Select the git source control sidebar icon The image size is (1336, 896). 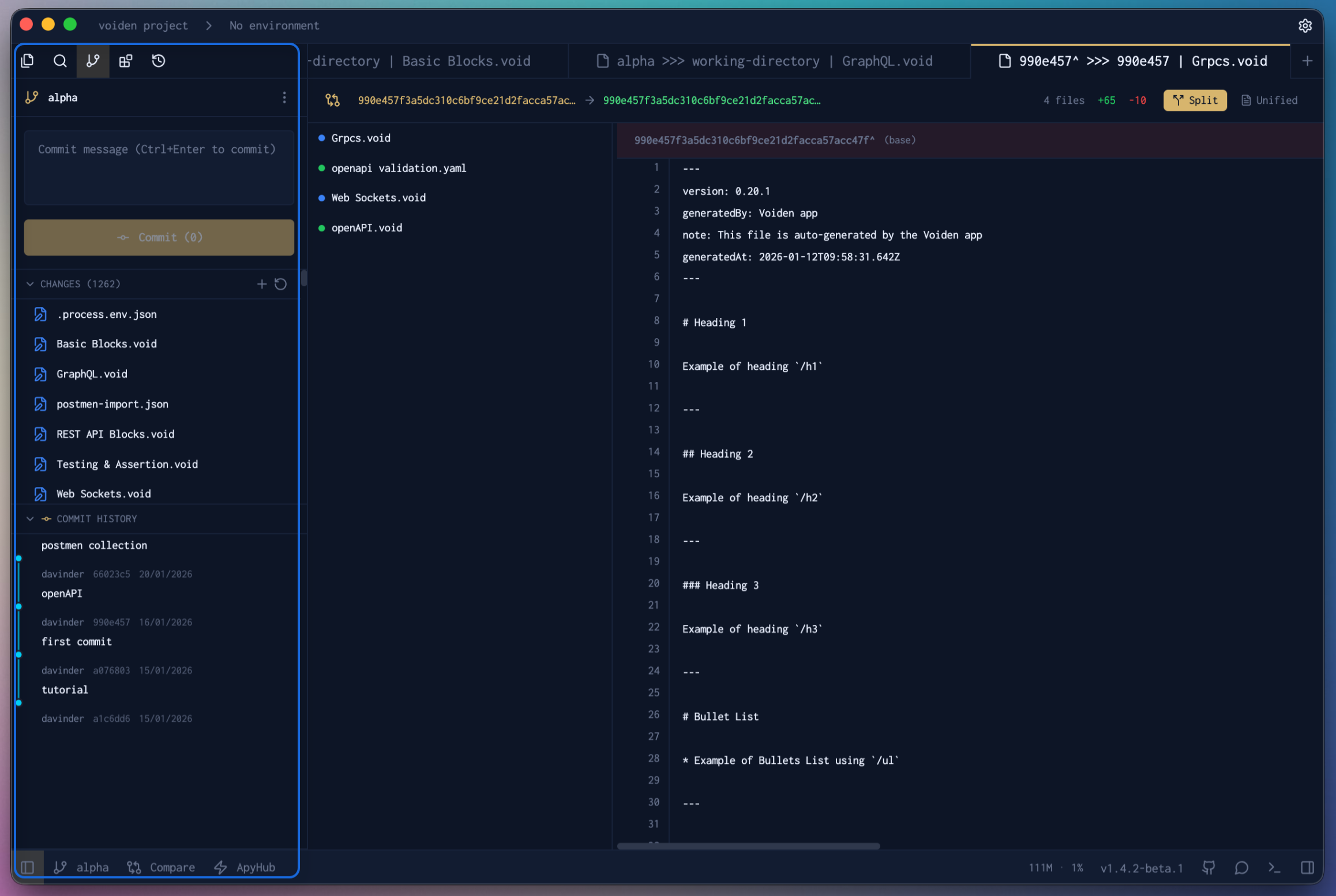(x=93, y=61)
